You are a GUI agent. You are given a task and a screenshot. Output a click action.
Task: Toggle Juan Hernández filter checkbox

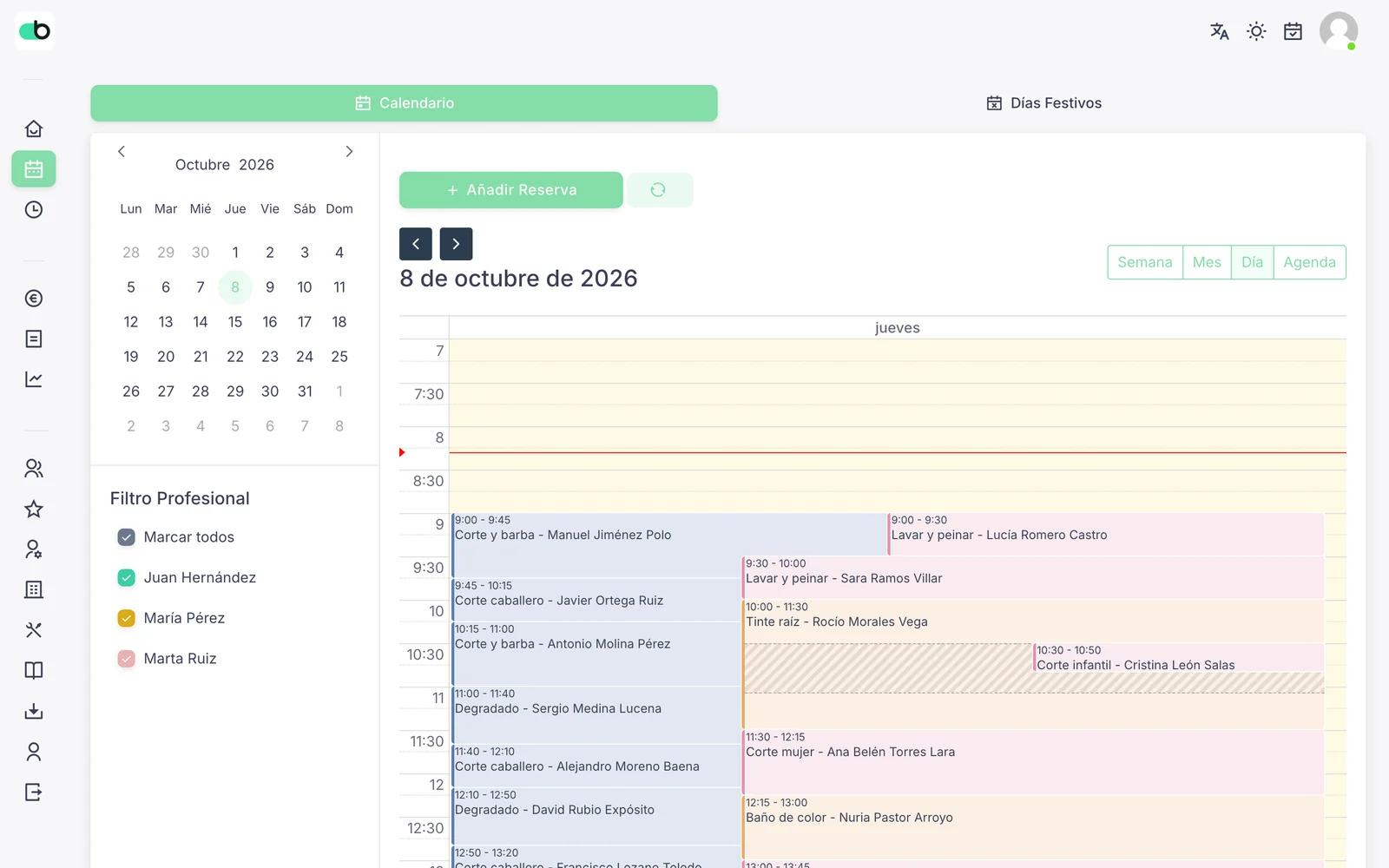click(x=126, y=577)
